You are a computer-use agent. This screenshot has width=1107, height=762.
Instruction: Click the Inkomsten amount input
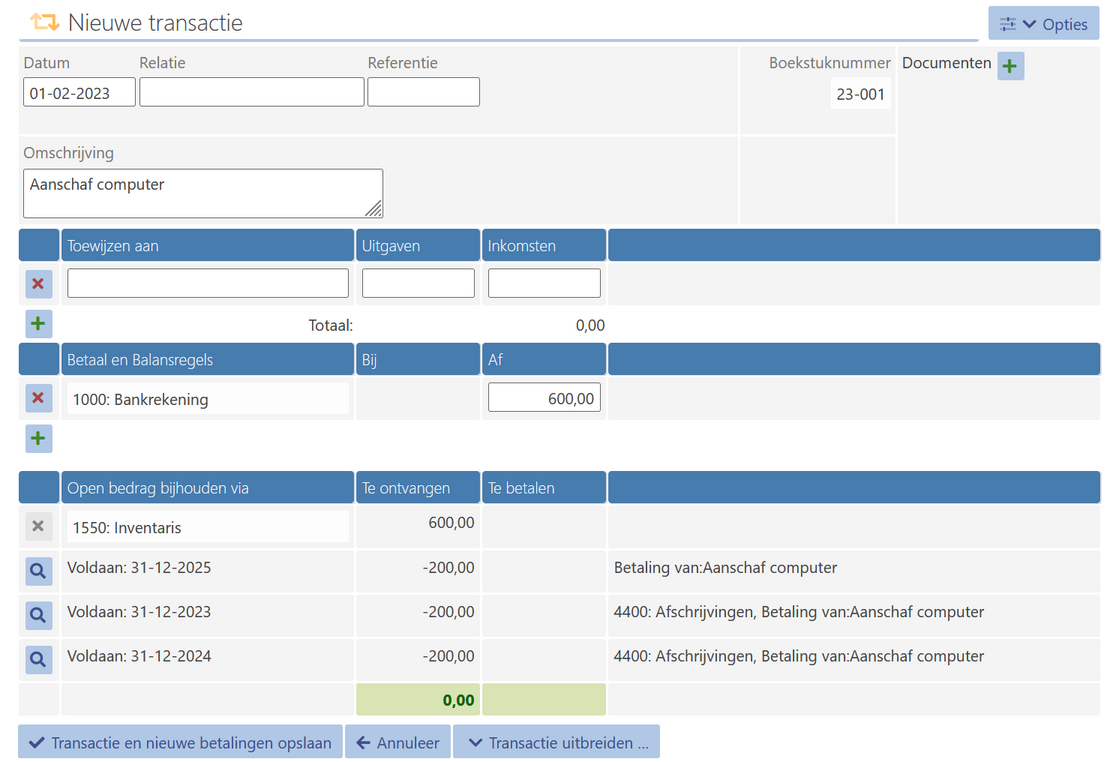[x=543, y=283]
